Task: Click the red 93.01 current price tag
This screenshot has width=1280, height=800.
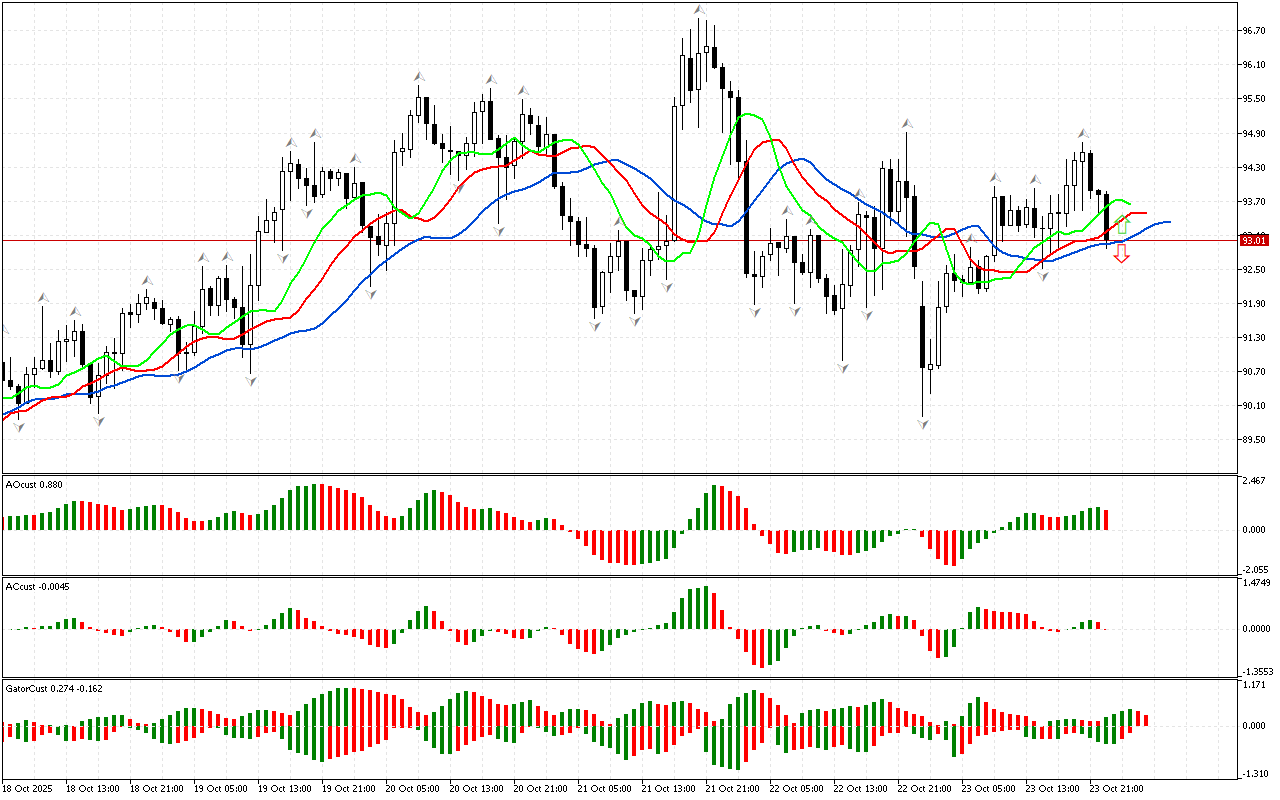Action: (x=1254, y=240)
